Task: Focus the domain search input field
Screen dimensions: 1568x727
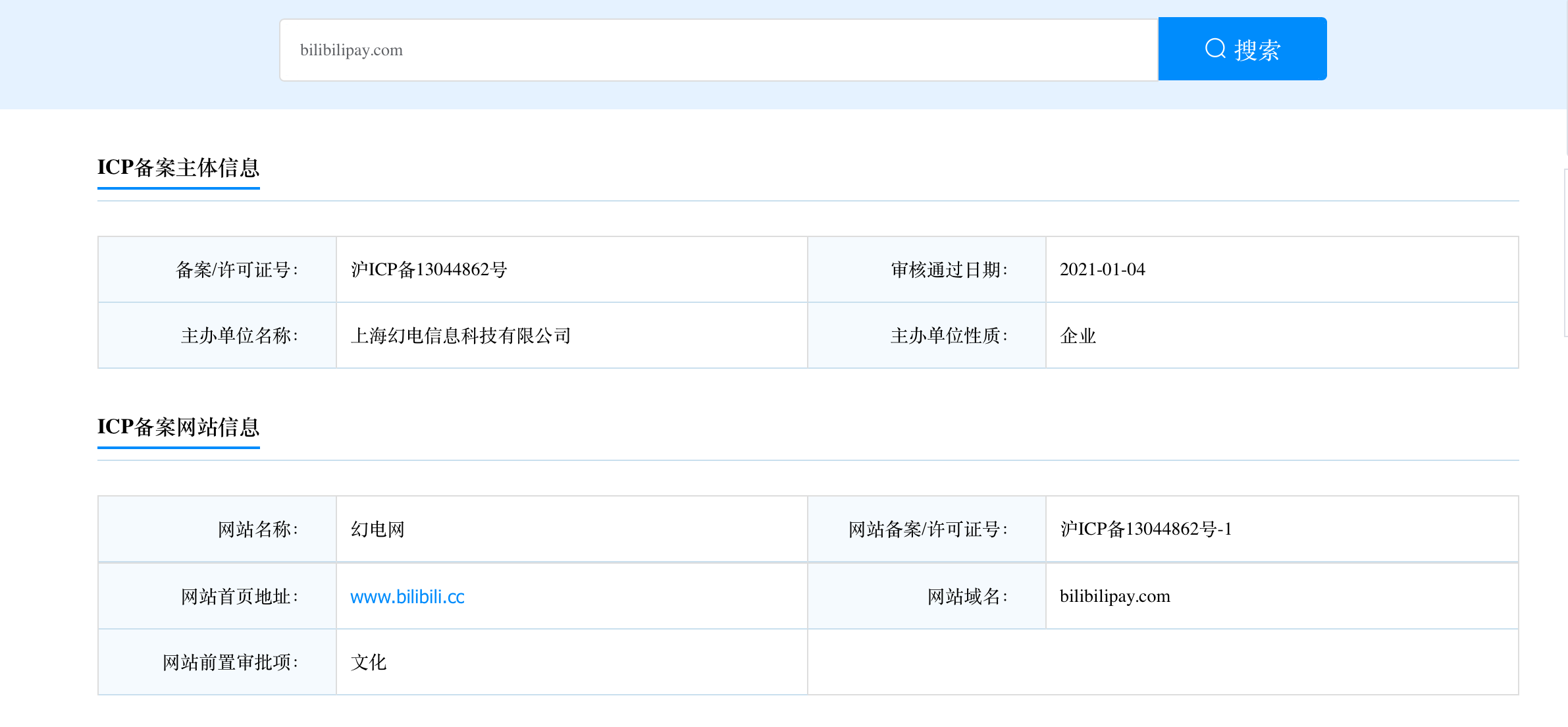Action: pos(718,50)
